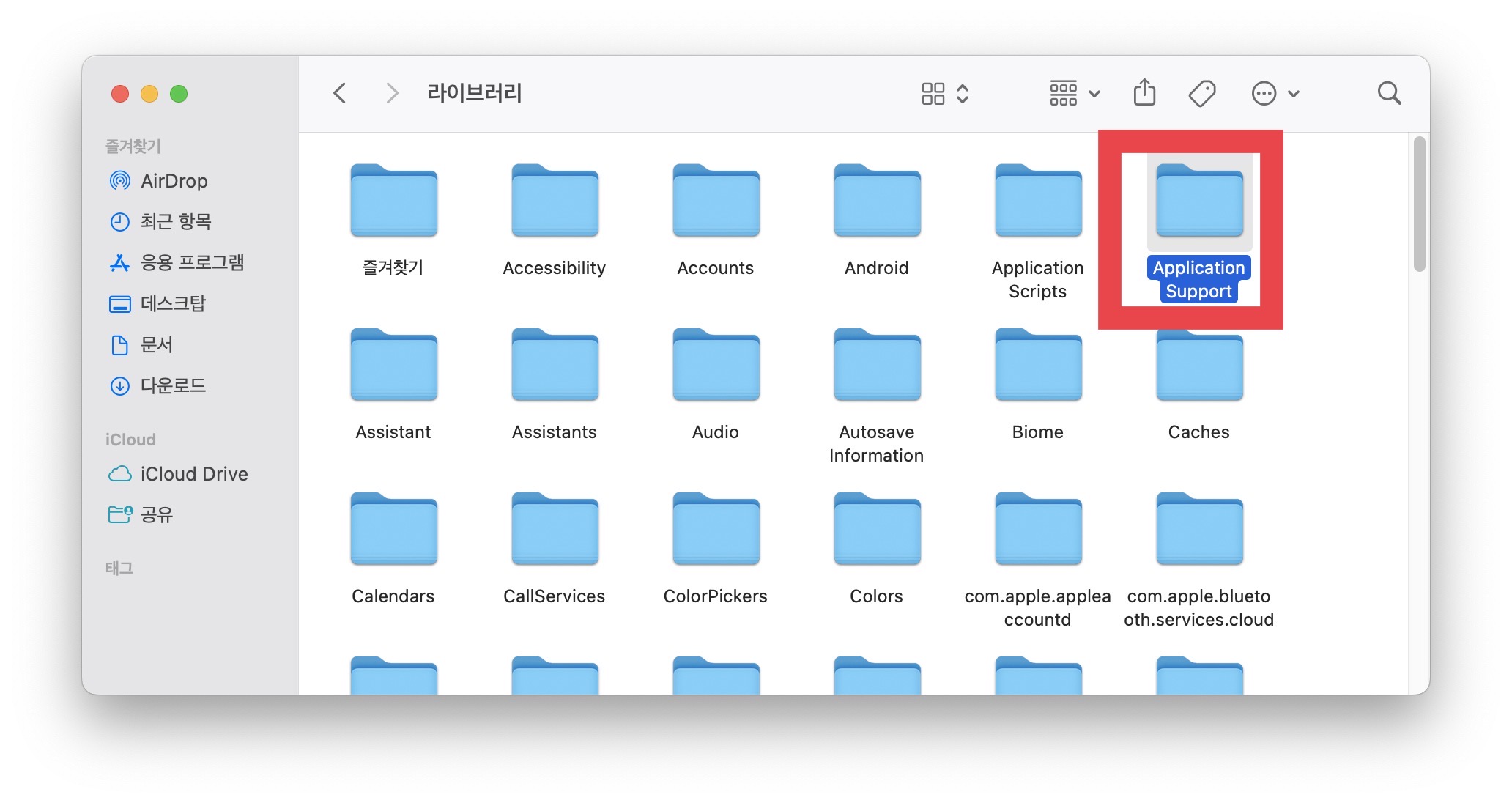This screenshot has height=803, width=1512.
Task: Open the Share toolbar icon
Action: [1144, 93]
